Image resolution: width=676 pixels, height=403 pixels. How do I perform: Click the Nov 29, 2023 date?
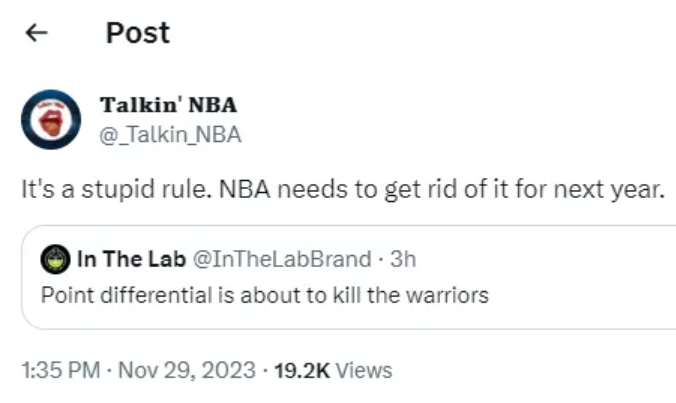coord(185,370)
